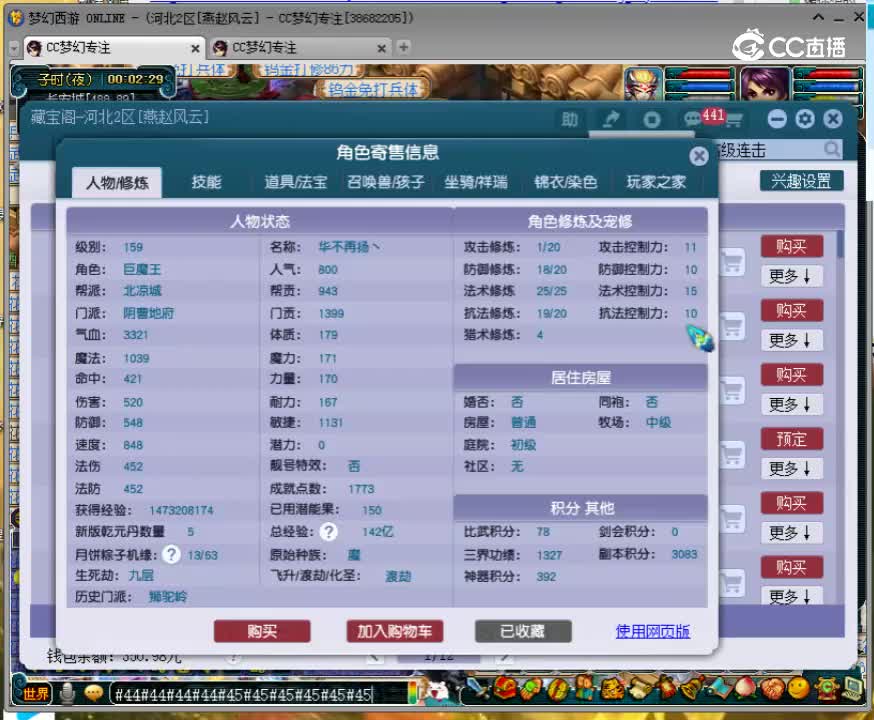
Task: Click the 钨金免打兵体 link in chat
Action: [x=372, y=89]
